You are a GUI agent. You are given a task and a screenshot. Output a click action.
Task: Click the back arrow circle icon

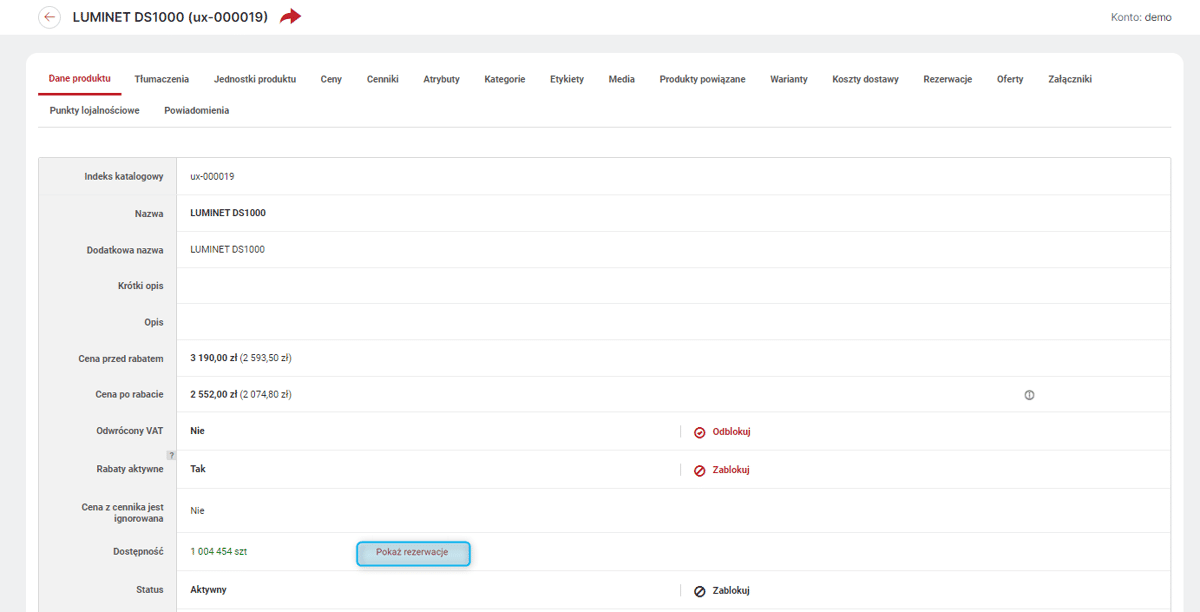point(49,17)
